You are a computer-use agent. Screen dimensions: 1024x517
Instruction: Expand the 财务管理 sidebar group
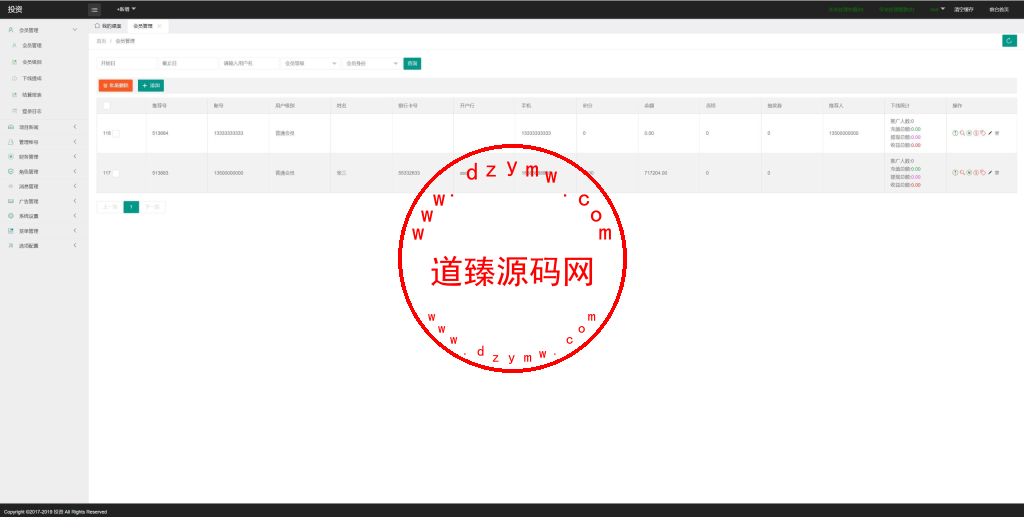[x=44, y=157]
